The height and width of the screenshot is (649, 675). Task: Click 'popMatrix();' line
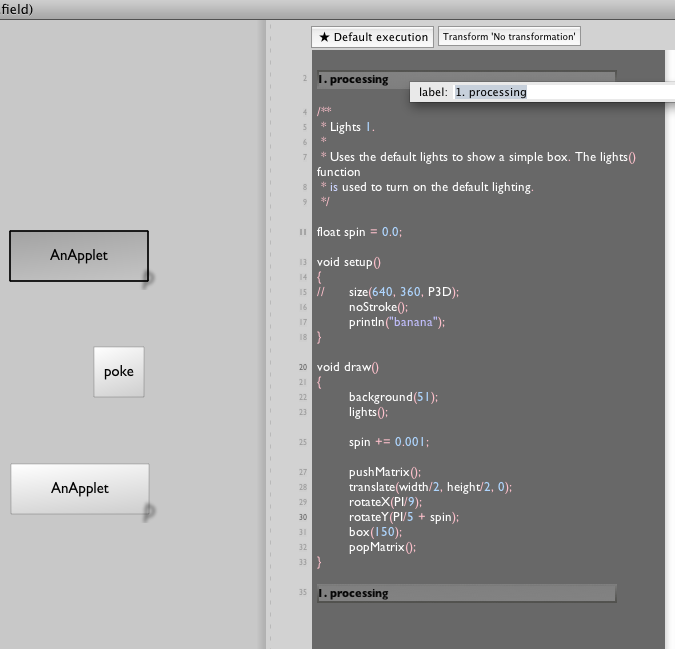pyautogui.click(x=383, y=547)
